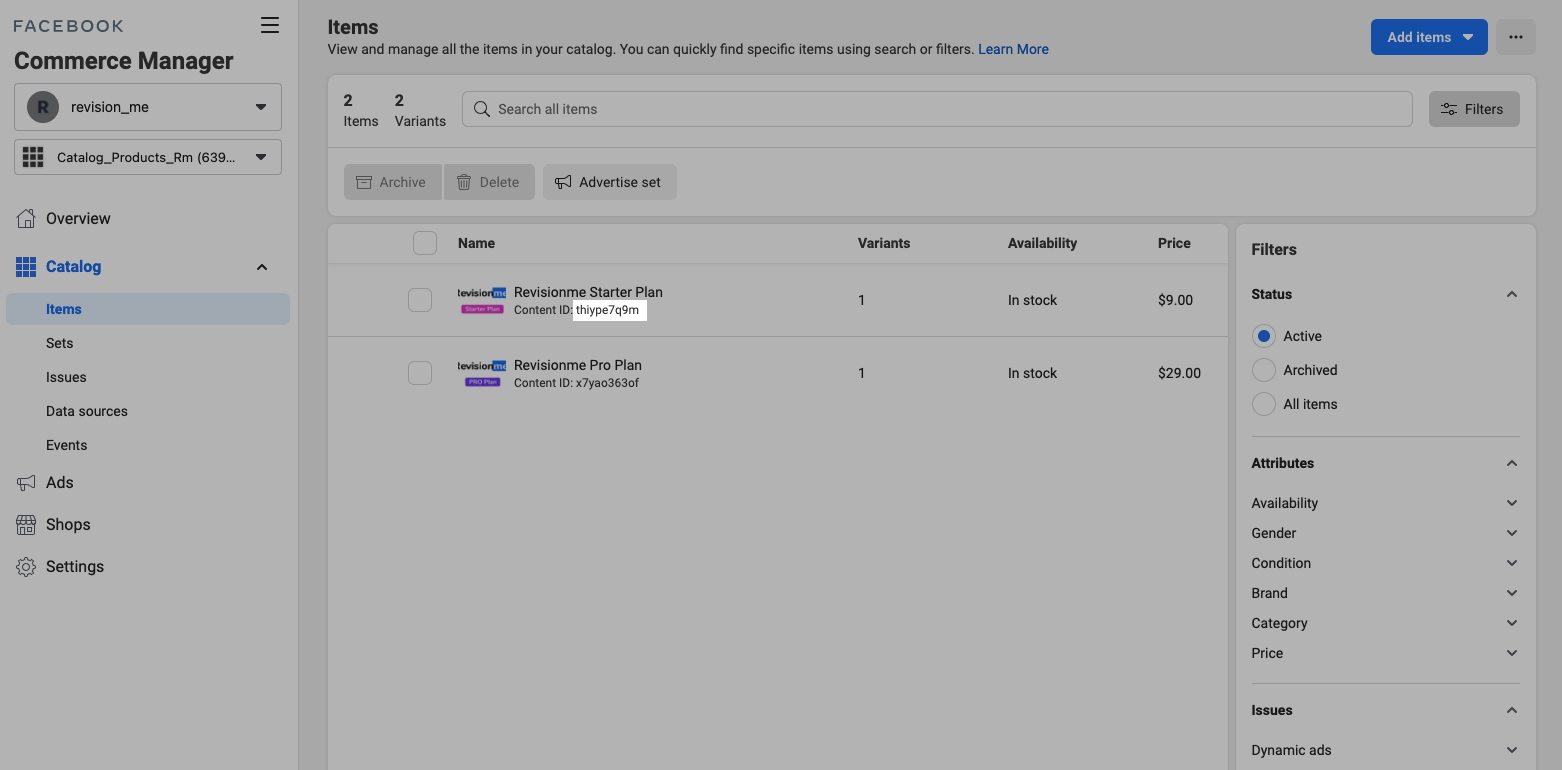Open Shops storefront icon

[26, 525]
